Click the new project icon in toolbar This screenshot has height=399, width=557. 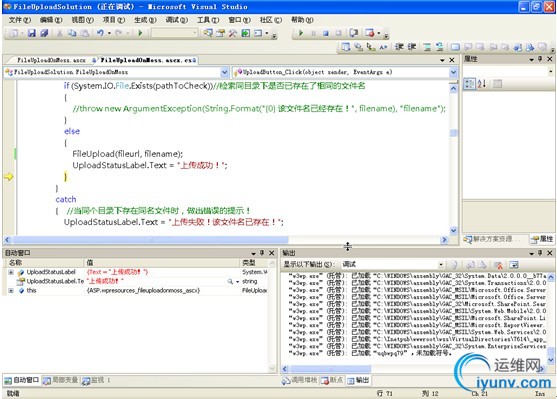click(13, 33)
